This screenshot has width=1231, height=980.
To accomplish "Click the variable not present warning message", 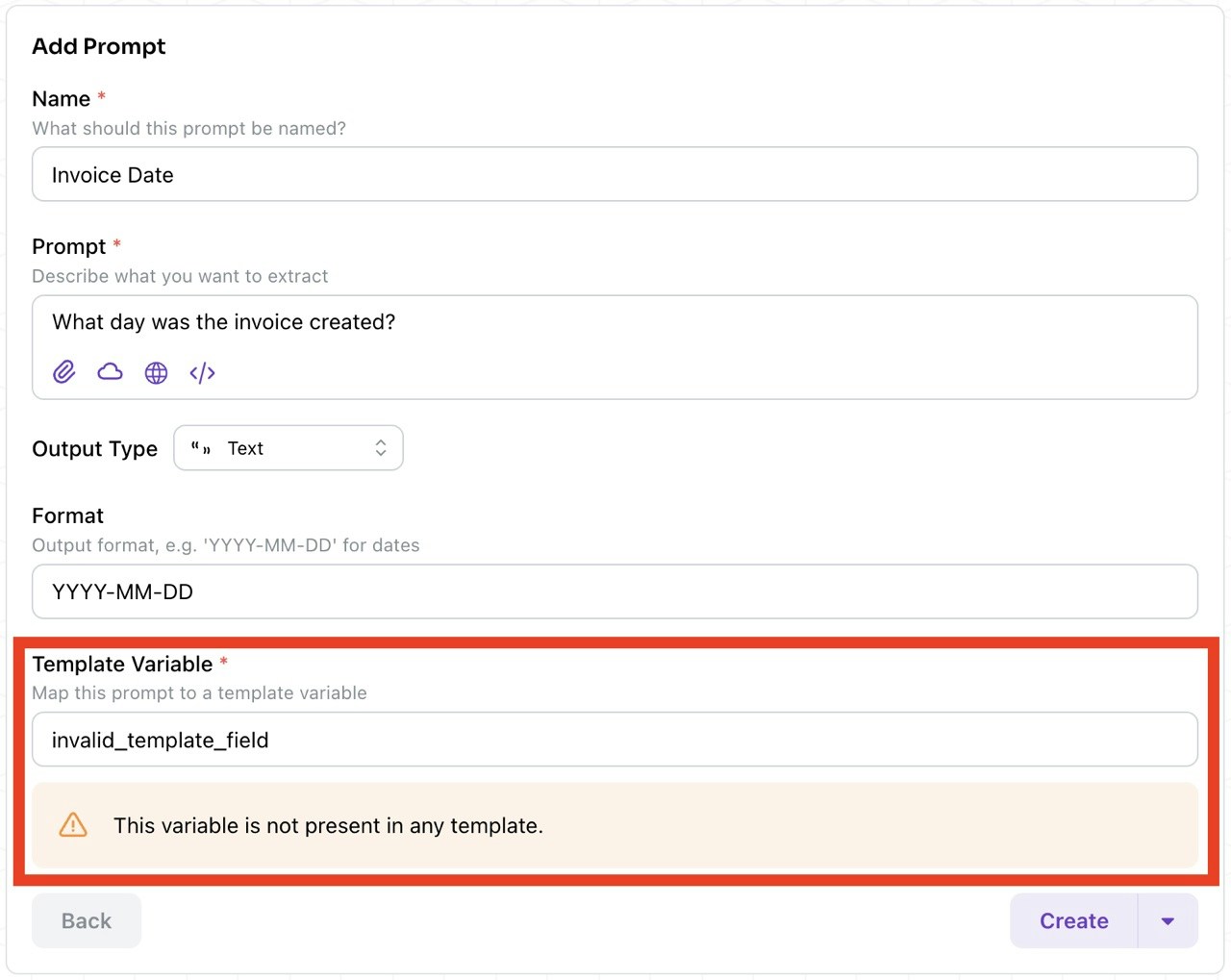I will 328,825.
